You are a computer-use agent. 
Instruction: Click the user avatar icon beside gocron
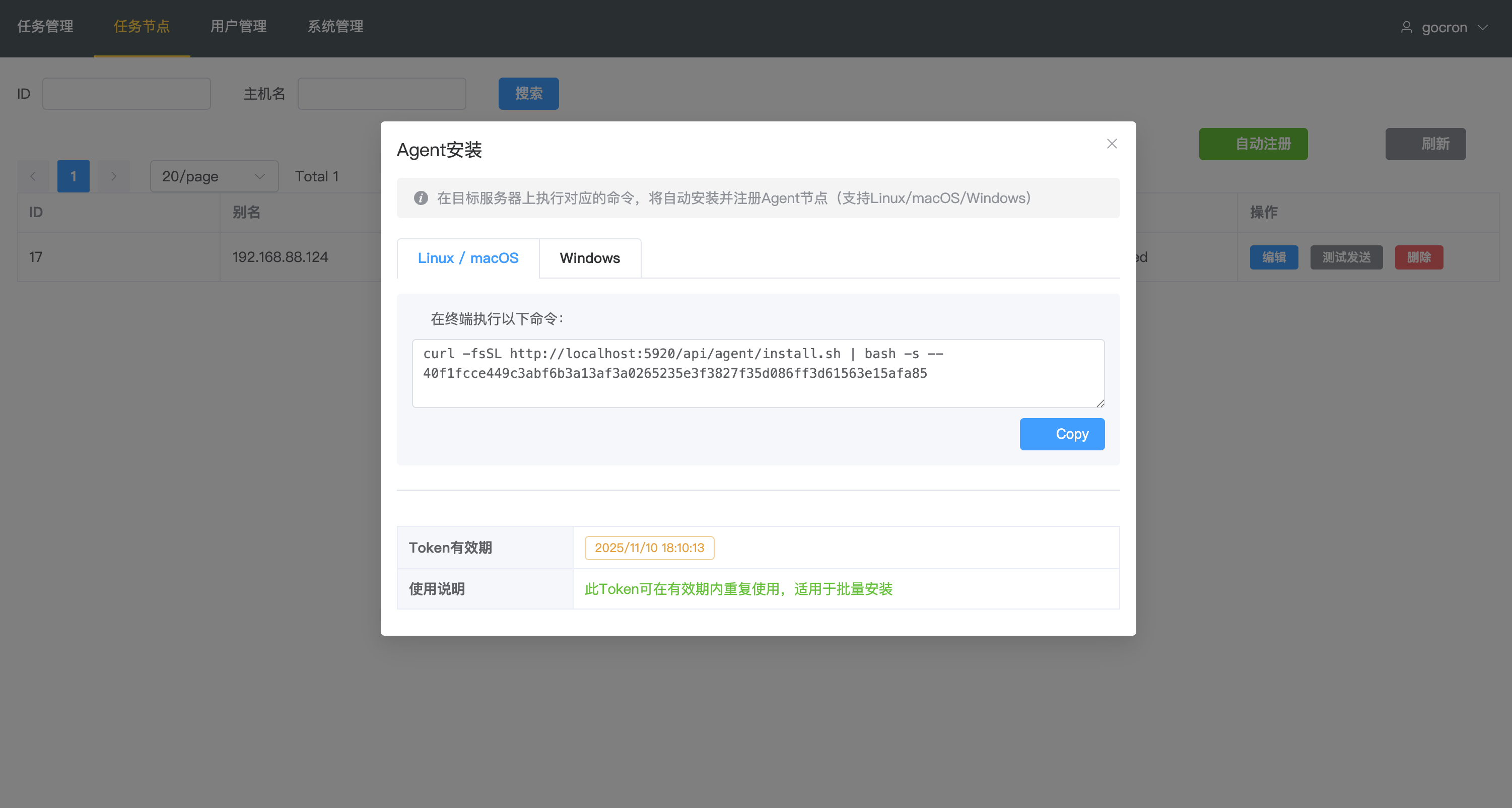(1406, 27)
